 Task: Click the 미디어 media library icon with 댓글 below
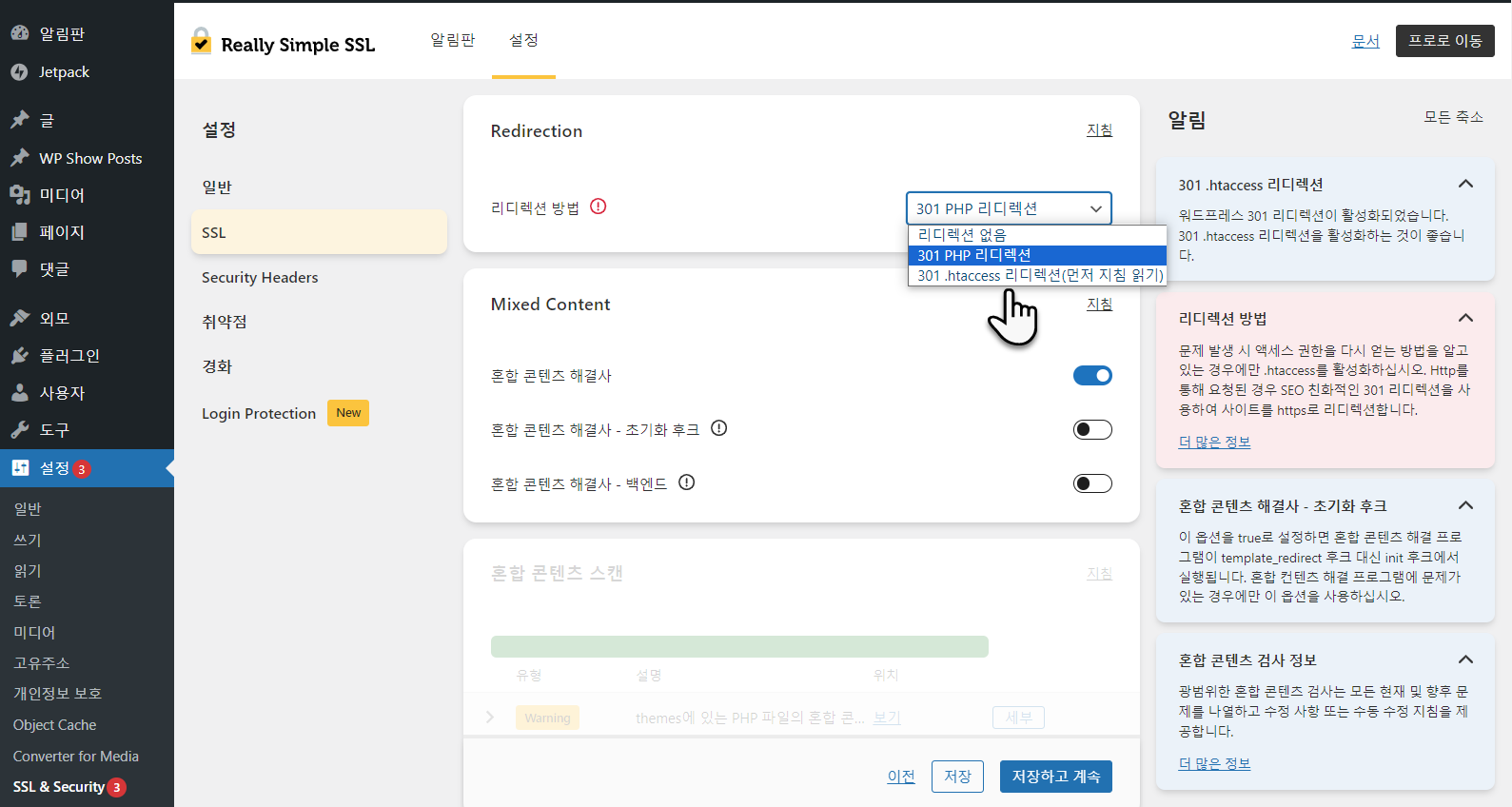(x=20, y=195)
